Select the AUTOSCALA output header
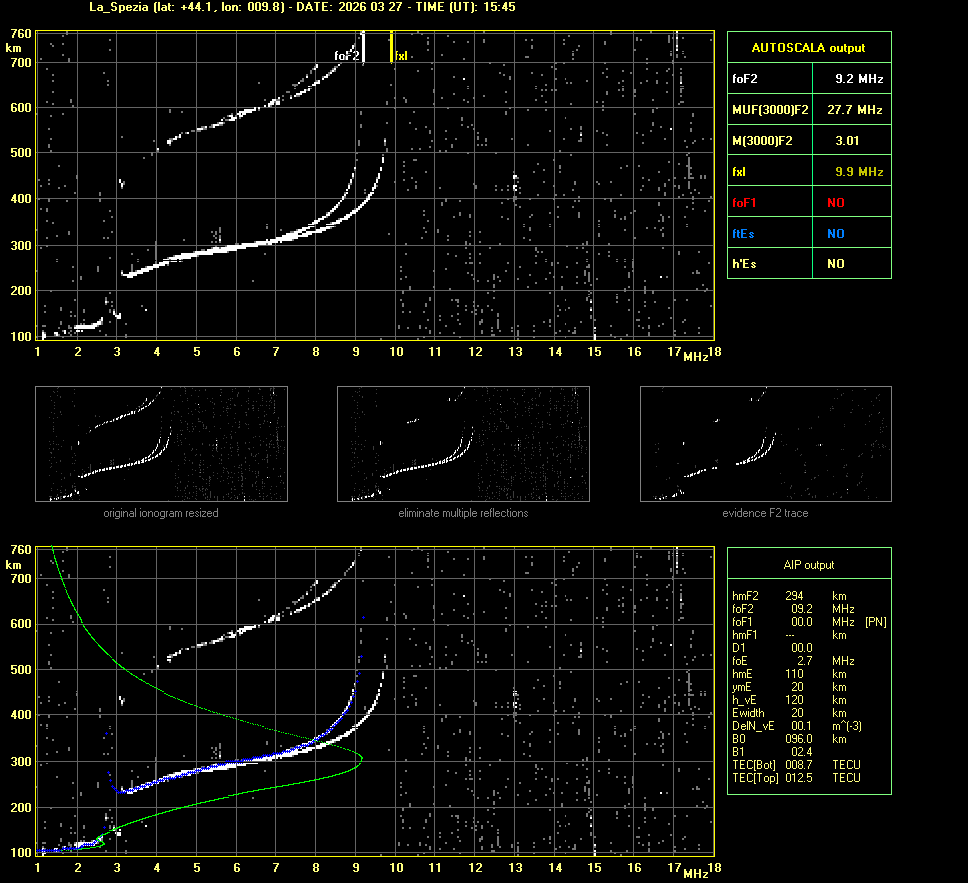The image size is (968, 883). pyautogui.click(x=808, y=47)
